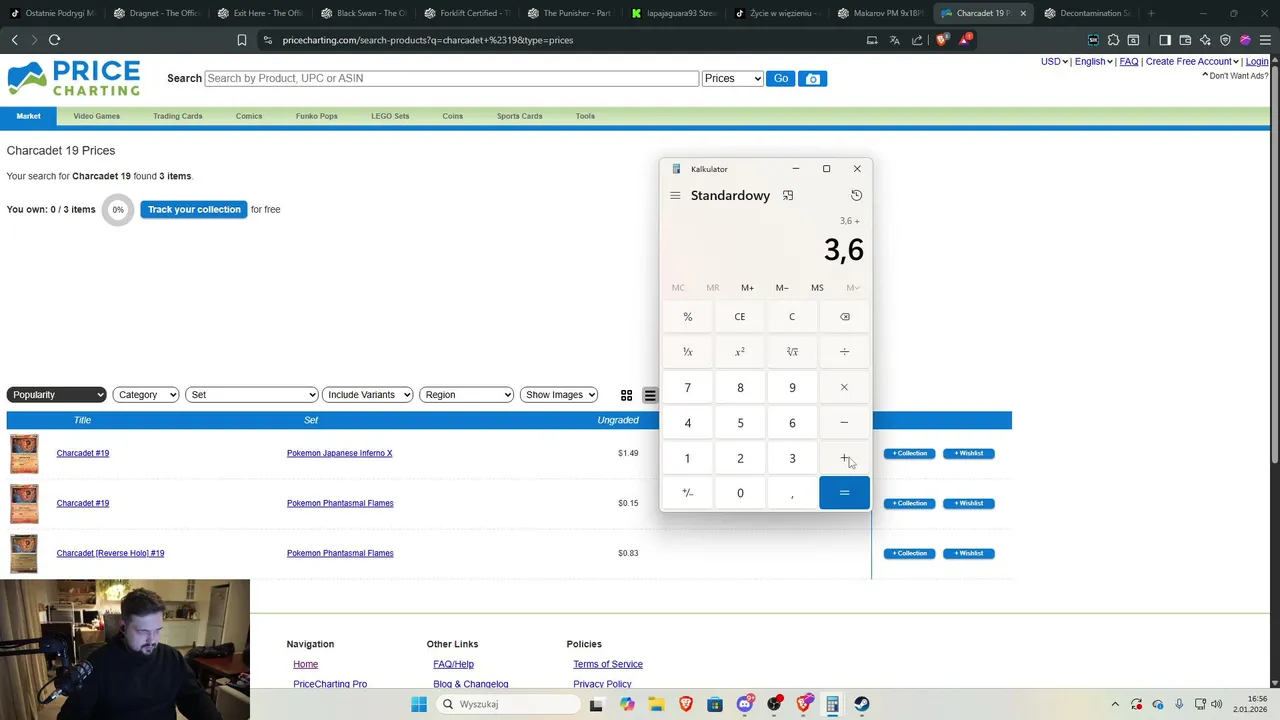Click the x squared button in Calculator

coord(740,352)
